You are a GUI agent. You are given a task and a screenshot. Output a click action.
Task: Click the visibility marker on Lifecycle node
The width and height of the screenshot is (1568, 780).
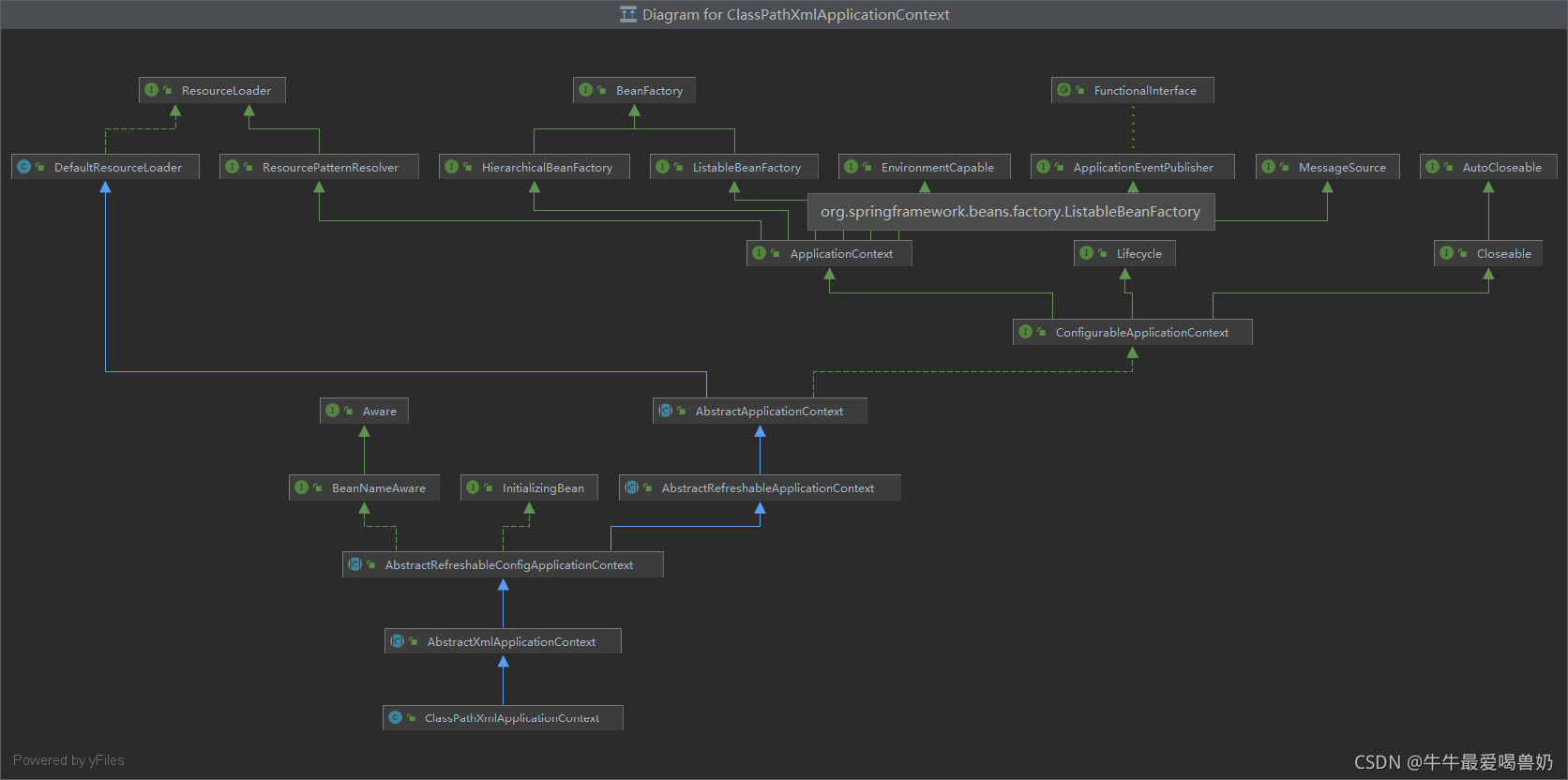(1102, 253)
